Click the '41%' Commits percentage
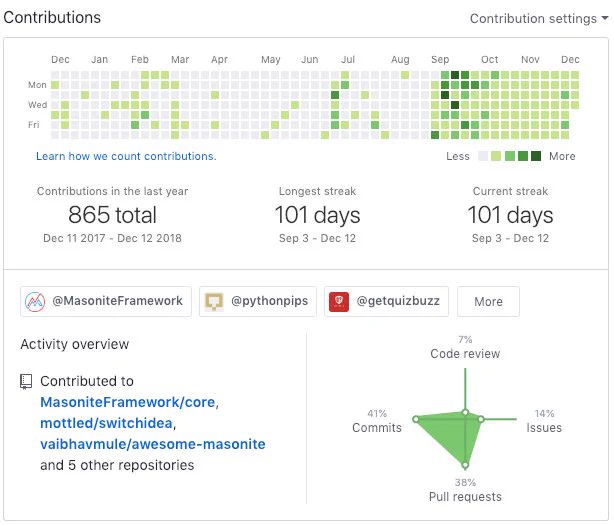This screenshot has height=525, width=614. tap(377, 413)
